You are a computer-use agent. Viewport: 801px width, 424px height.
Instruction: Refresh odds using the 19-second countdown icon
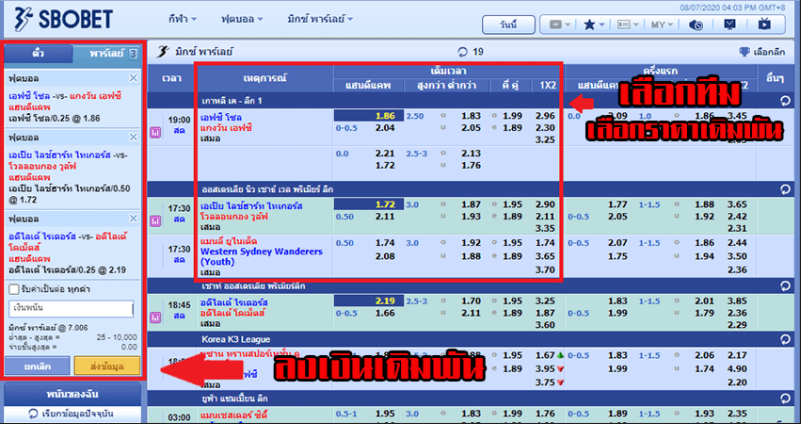click(462, 52)
